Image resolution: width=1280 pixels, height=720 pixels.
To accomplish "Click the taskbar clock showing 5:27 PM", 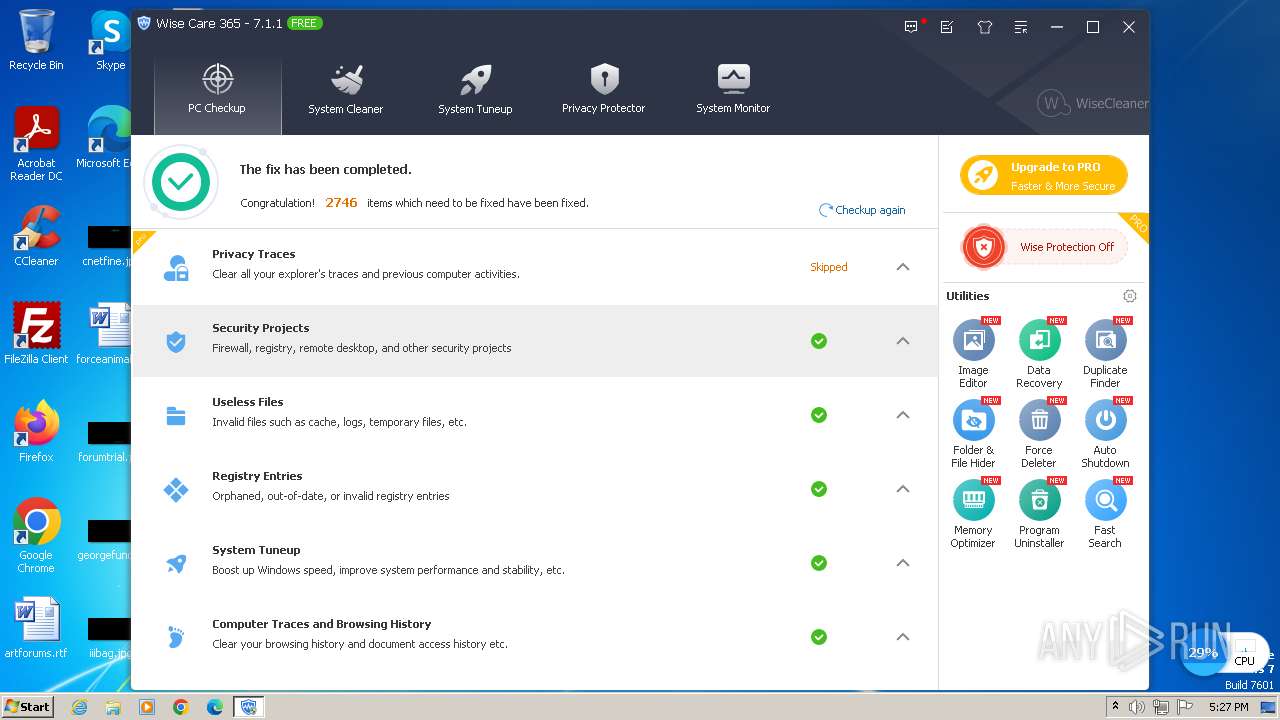I will (x=1228, y=707).
